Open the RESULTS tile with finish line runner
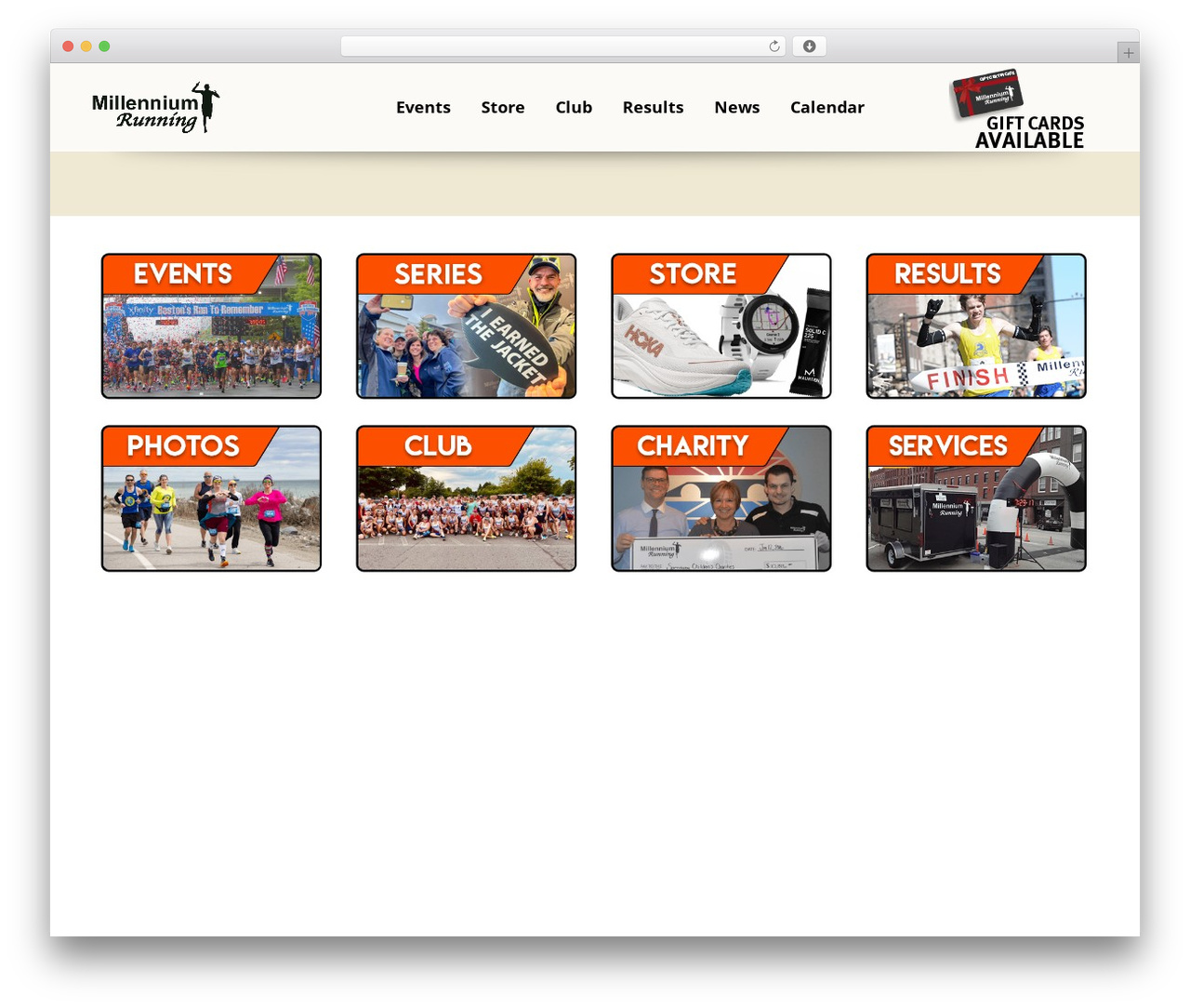This screenshot has height=1008, width=1190. pyautogui.click(x=976, y=326)
